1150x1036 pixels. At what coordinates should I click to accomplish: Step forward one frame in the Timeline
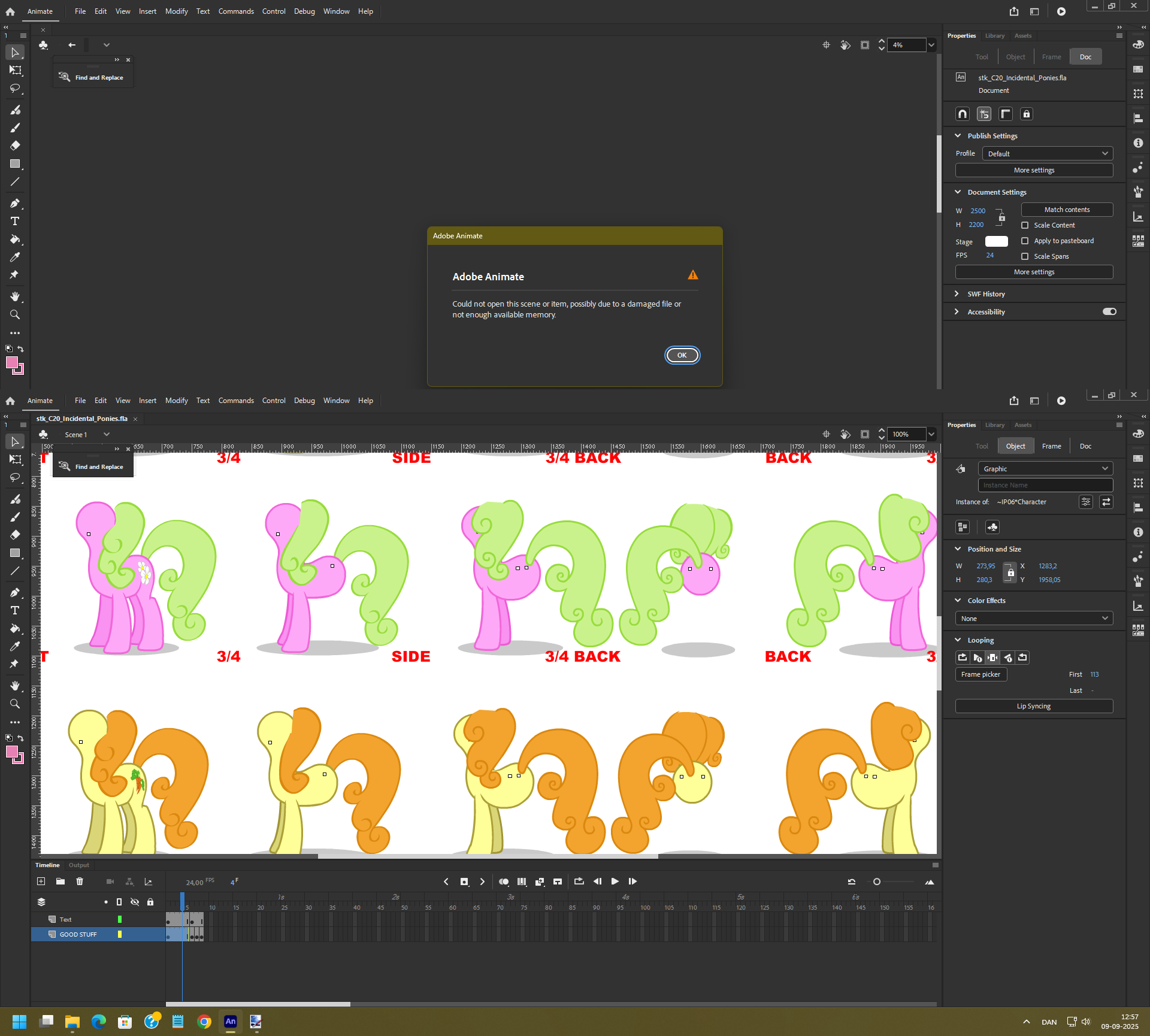632,881
